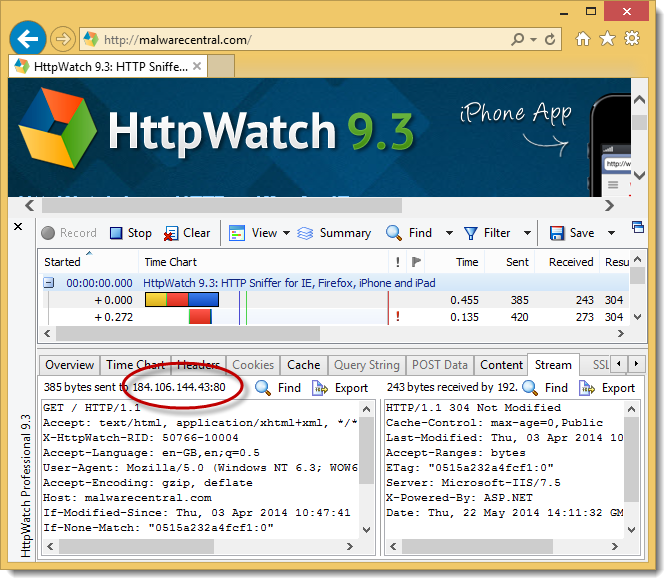Export the sent stream data

tap(340, 388)
